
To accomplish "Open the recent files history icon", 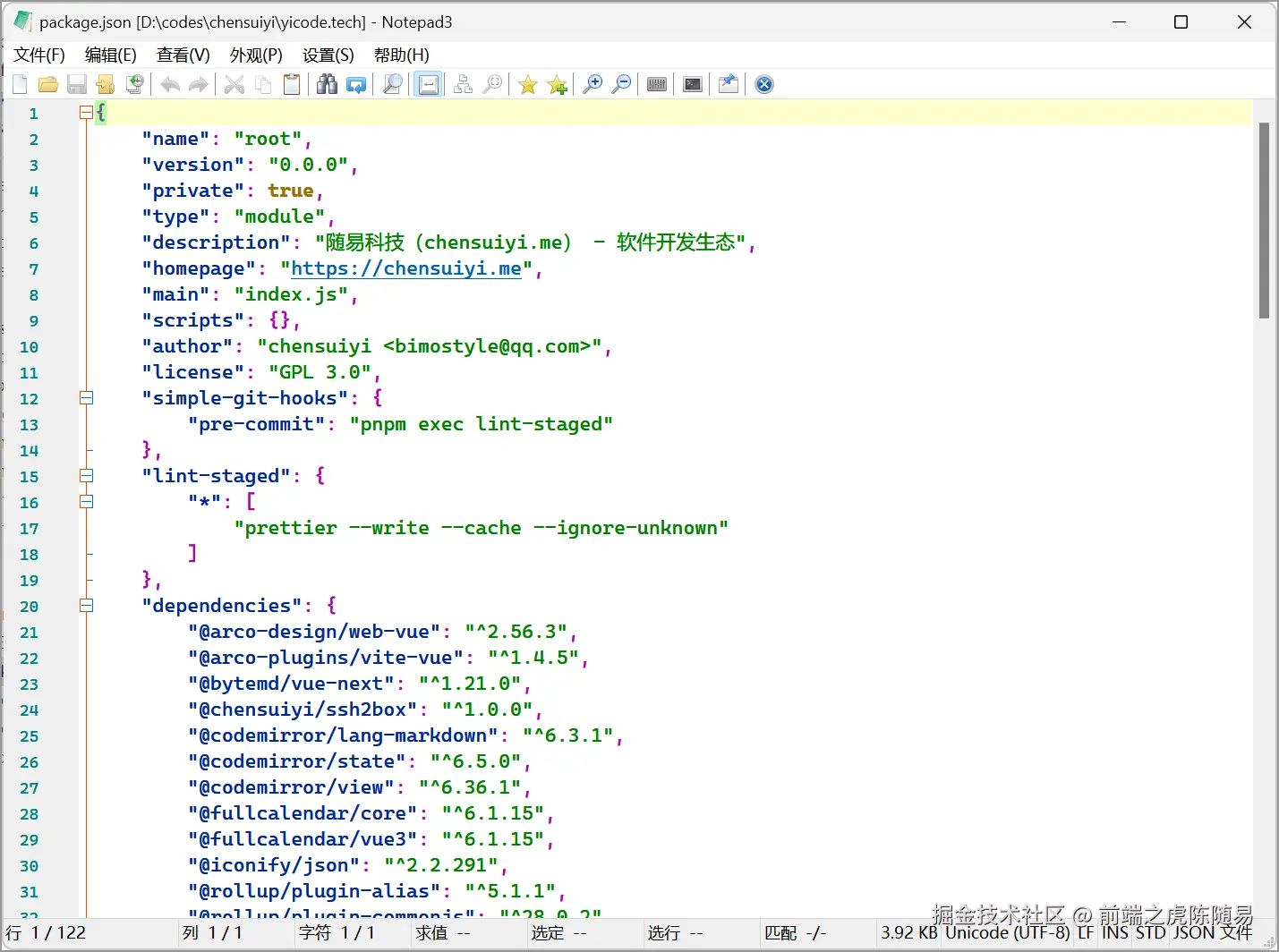I will click(x=134, y=84).
